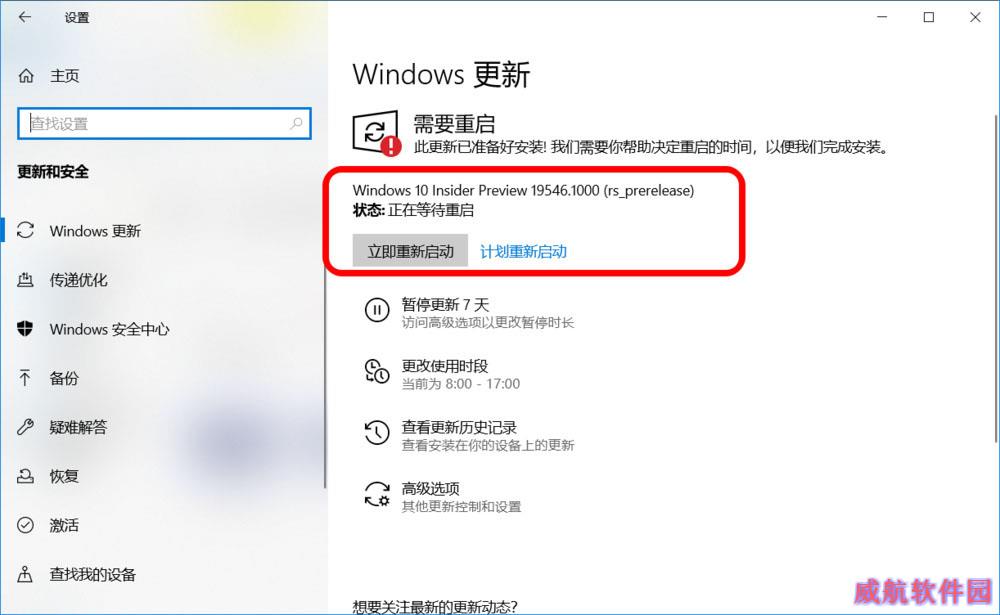Open 查找我的设备 person icon
The image size is (1000, 615).
point(25,574)
